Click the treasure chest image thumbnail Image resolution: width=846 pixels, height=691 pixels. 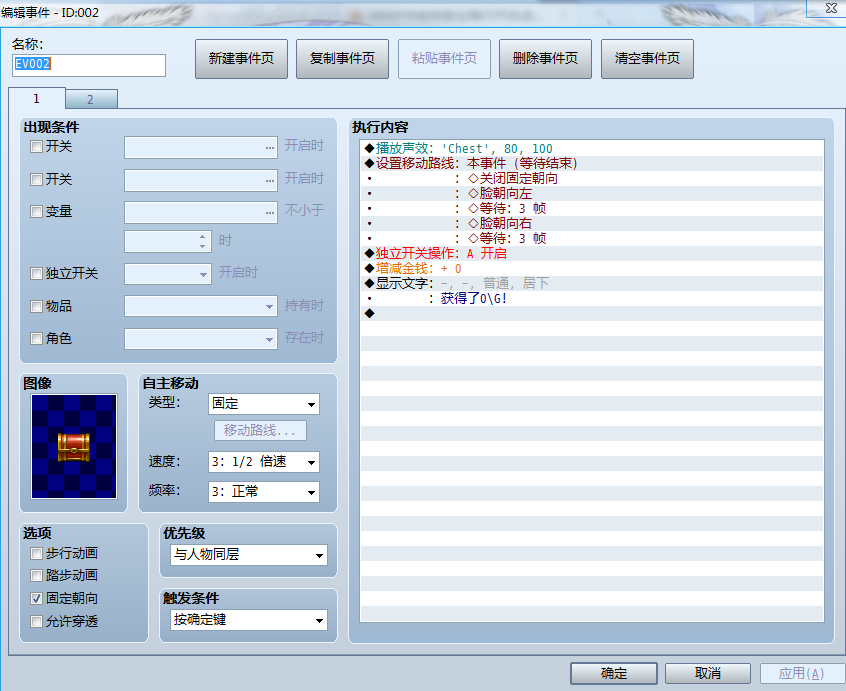pos(74,446)
